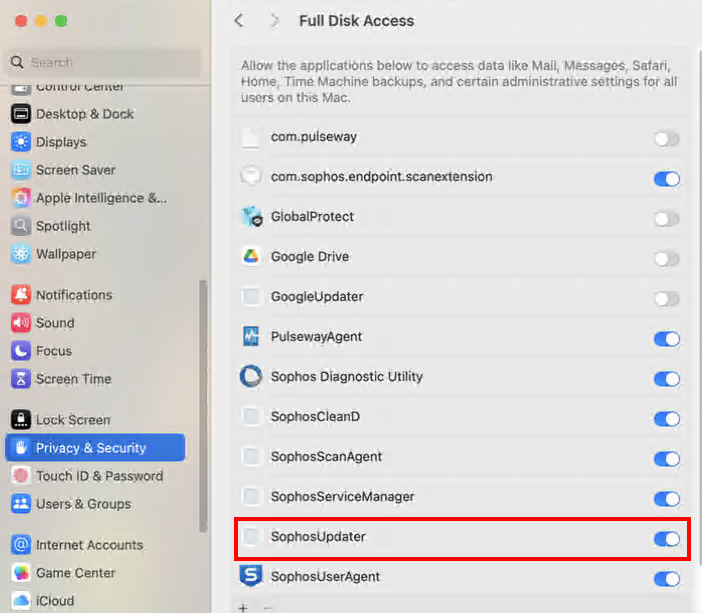Click the red close window button
Viewport: 702px width, 613px height.
point(21,21)
